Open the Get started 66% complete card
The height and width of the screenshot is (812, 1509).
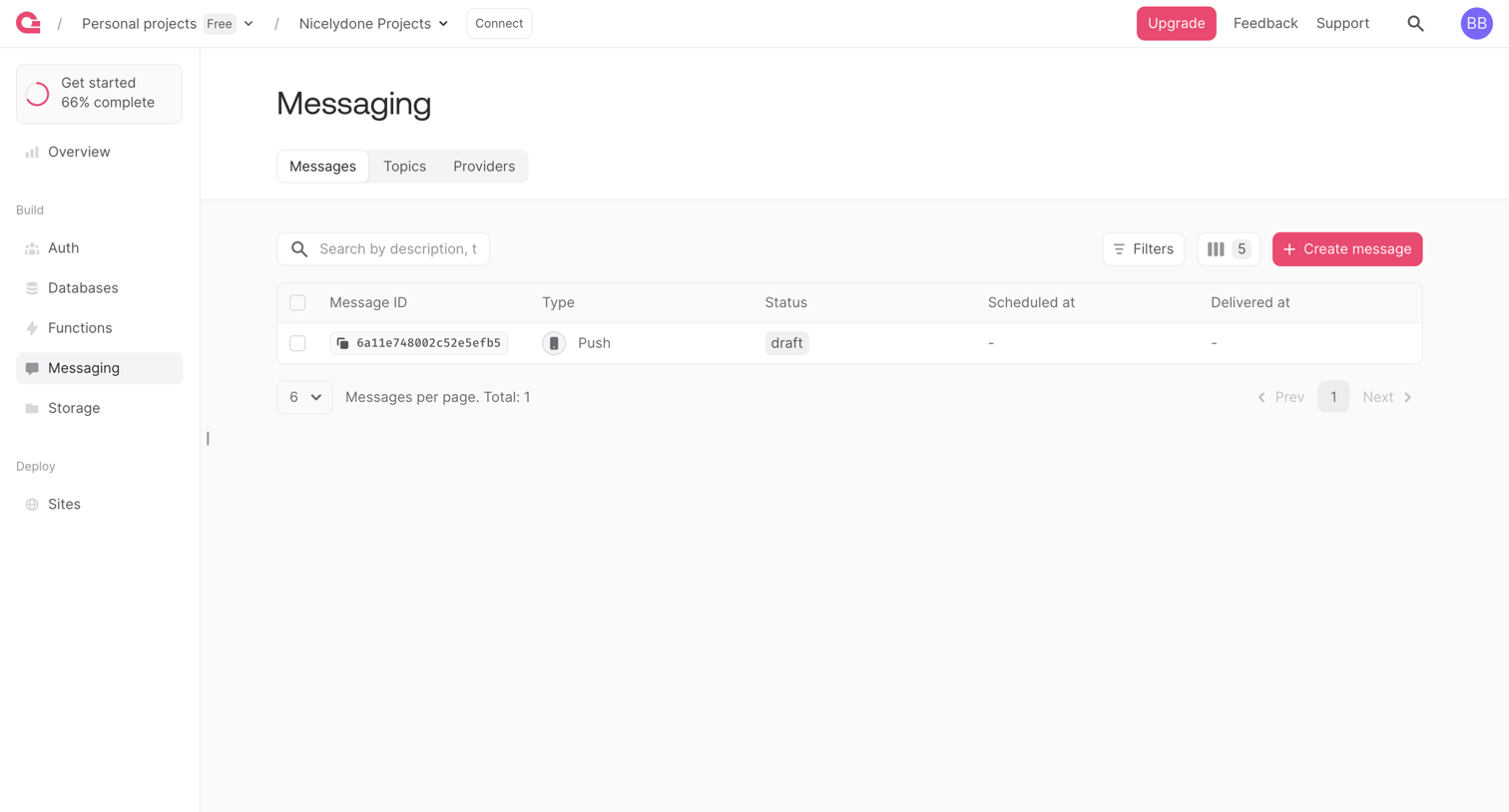[x=99, y=94]
